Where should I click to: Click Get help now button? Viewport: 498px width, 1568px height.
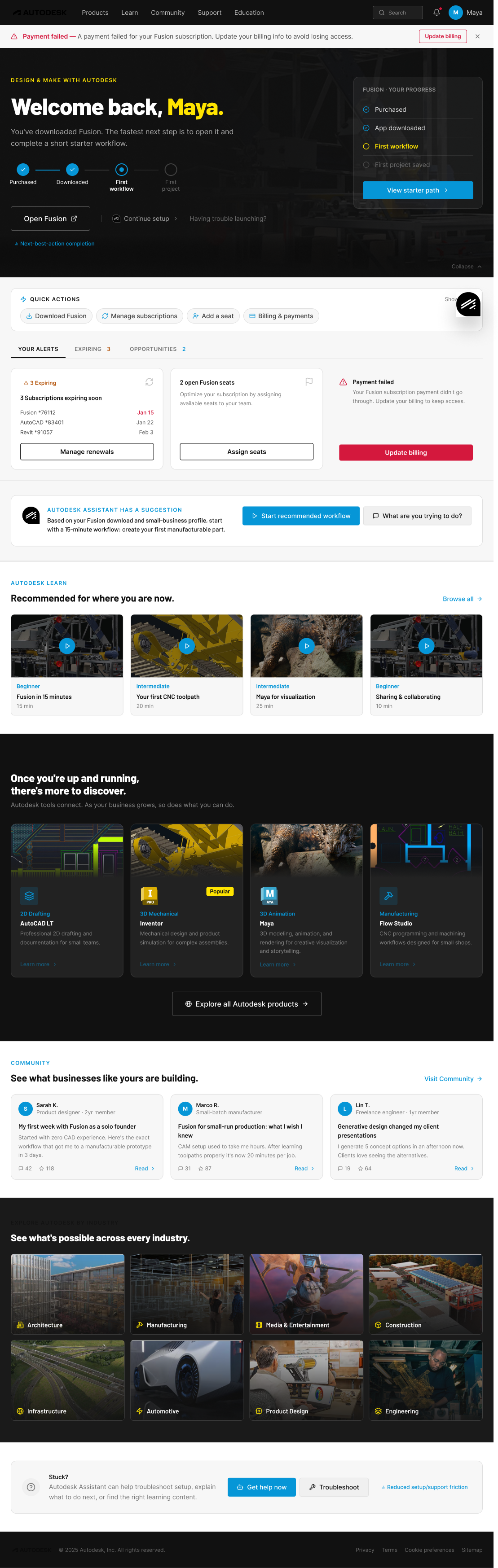262,1487
